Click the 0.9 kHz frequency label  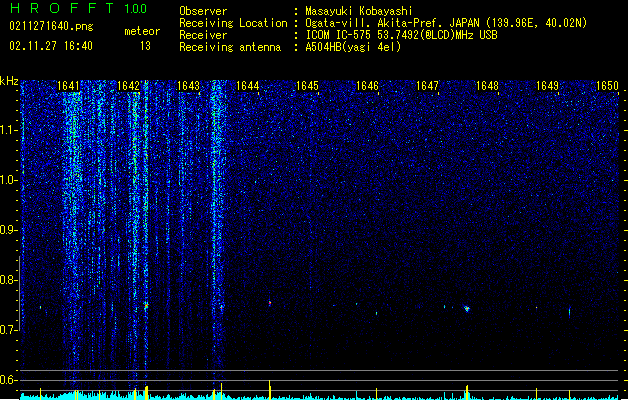click(x=8, y=230)
